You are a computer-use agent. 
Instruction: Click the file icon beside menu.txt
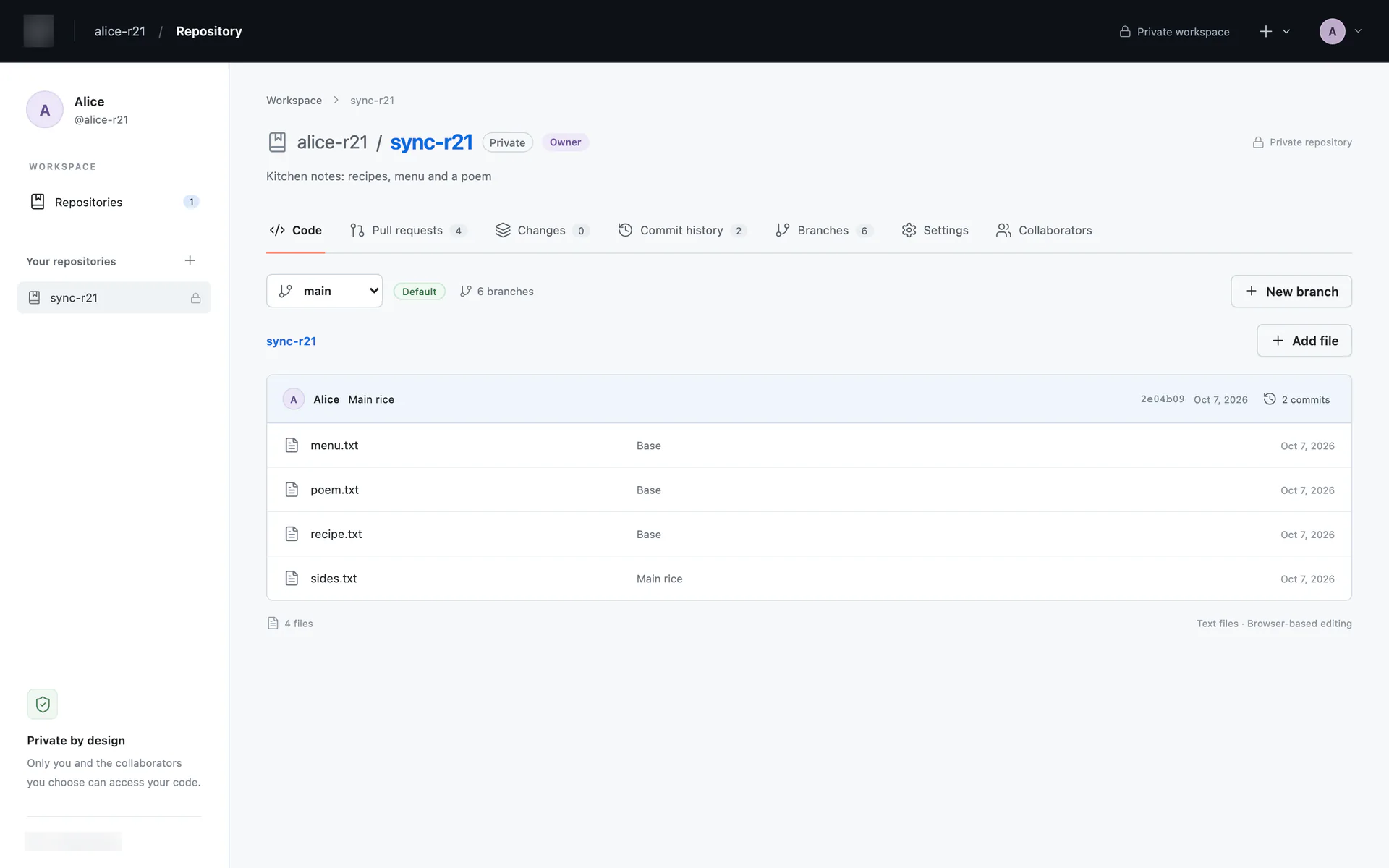tap(292, 446)
